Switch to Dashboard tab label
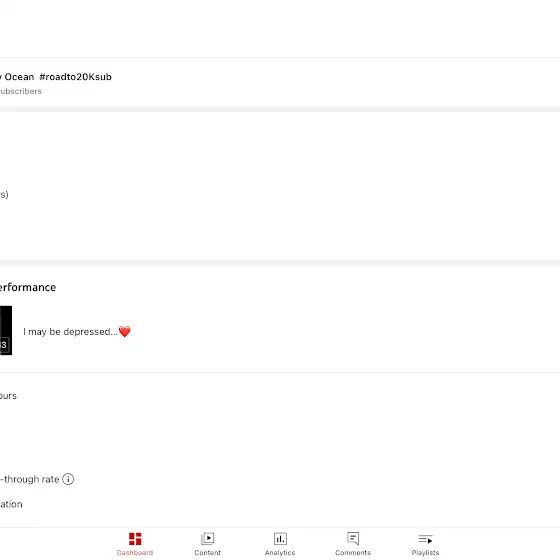 pos(135,552)
